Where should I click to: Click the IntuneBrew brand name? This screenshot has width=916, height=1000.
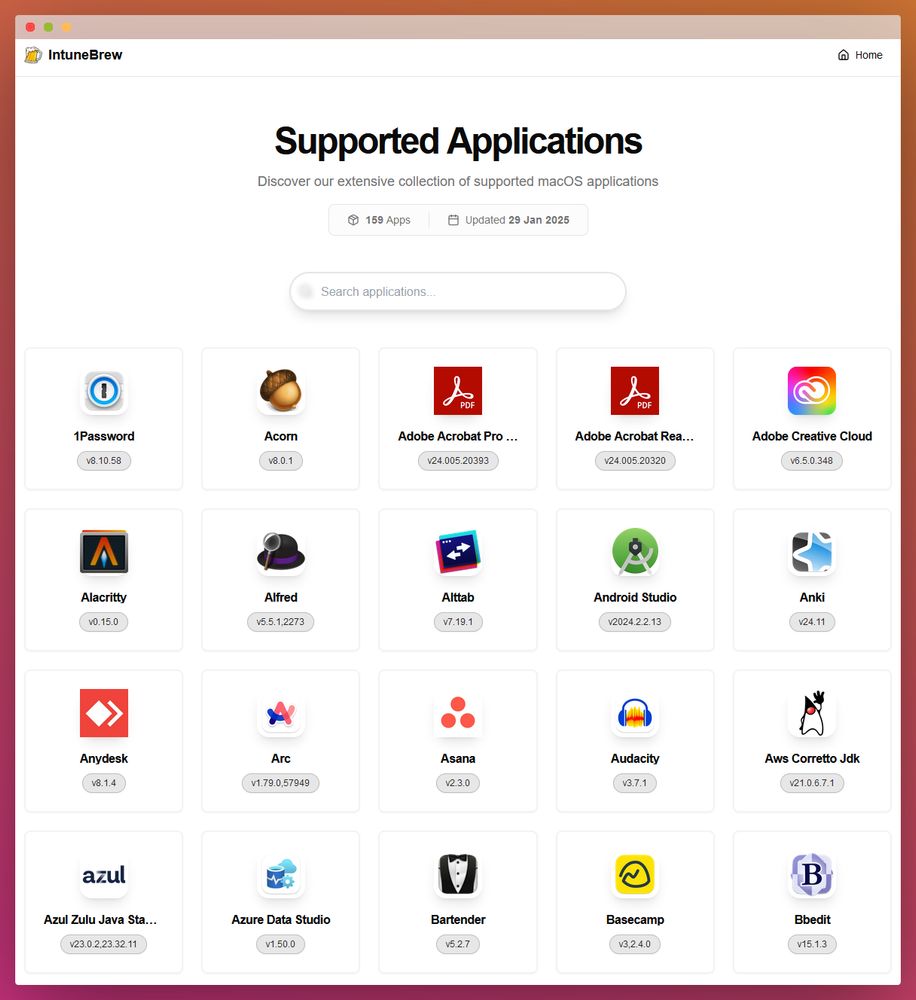click(85, 55)
